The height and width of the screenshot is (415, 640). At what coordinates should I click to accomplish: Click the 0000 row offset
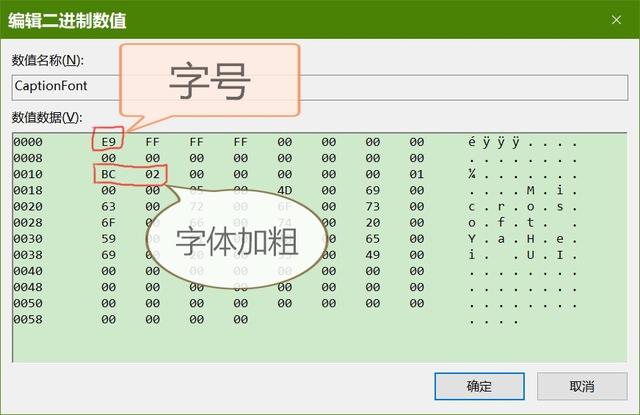pos(28,142)
